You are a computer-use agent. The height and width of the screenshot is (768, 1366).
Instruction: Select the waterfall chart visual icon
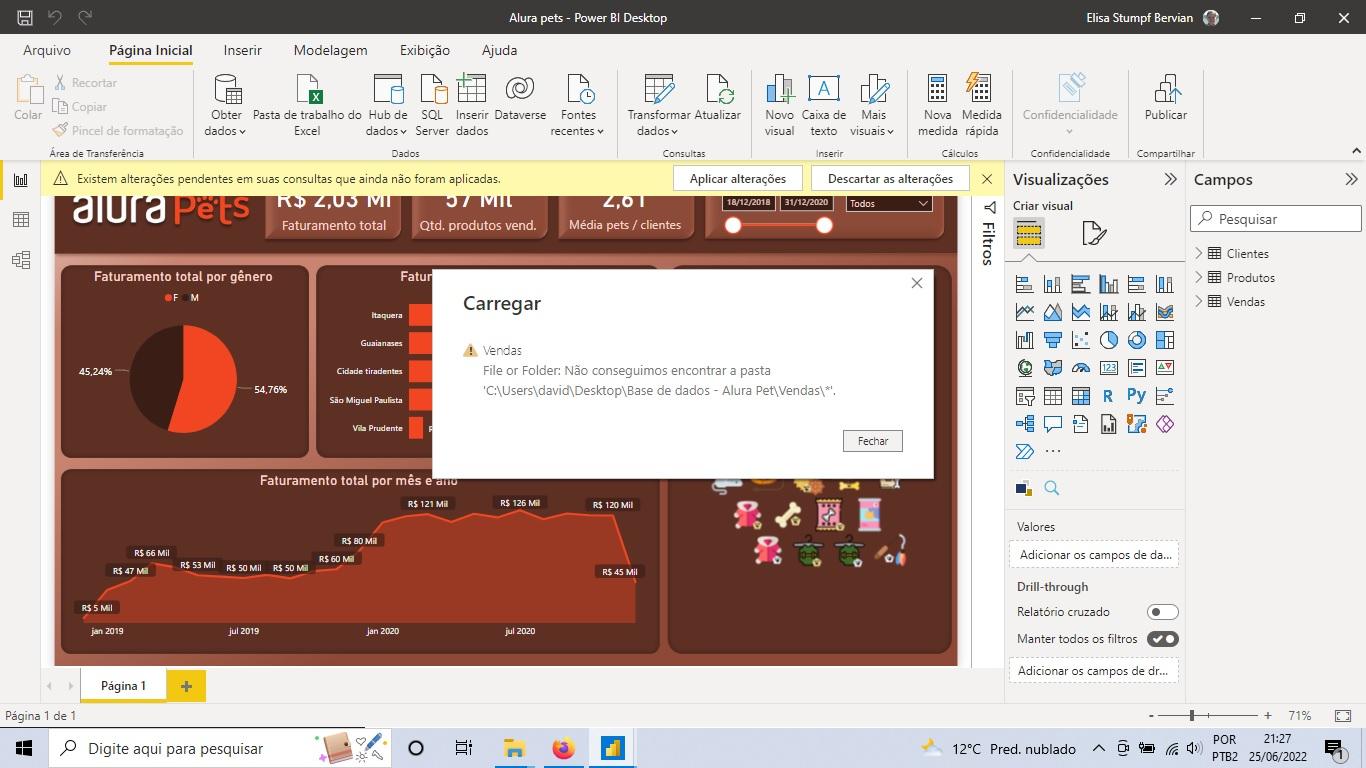coord(1024,341)
